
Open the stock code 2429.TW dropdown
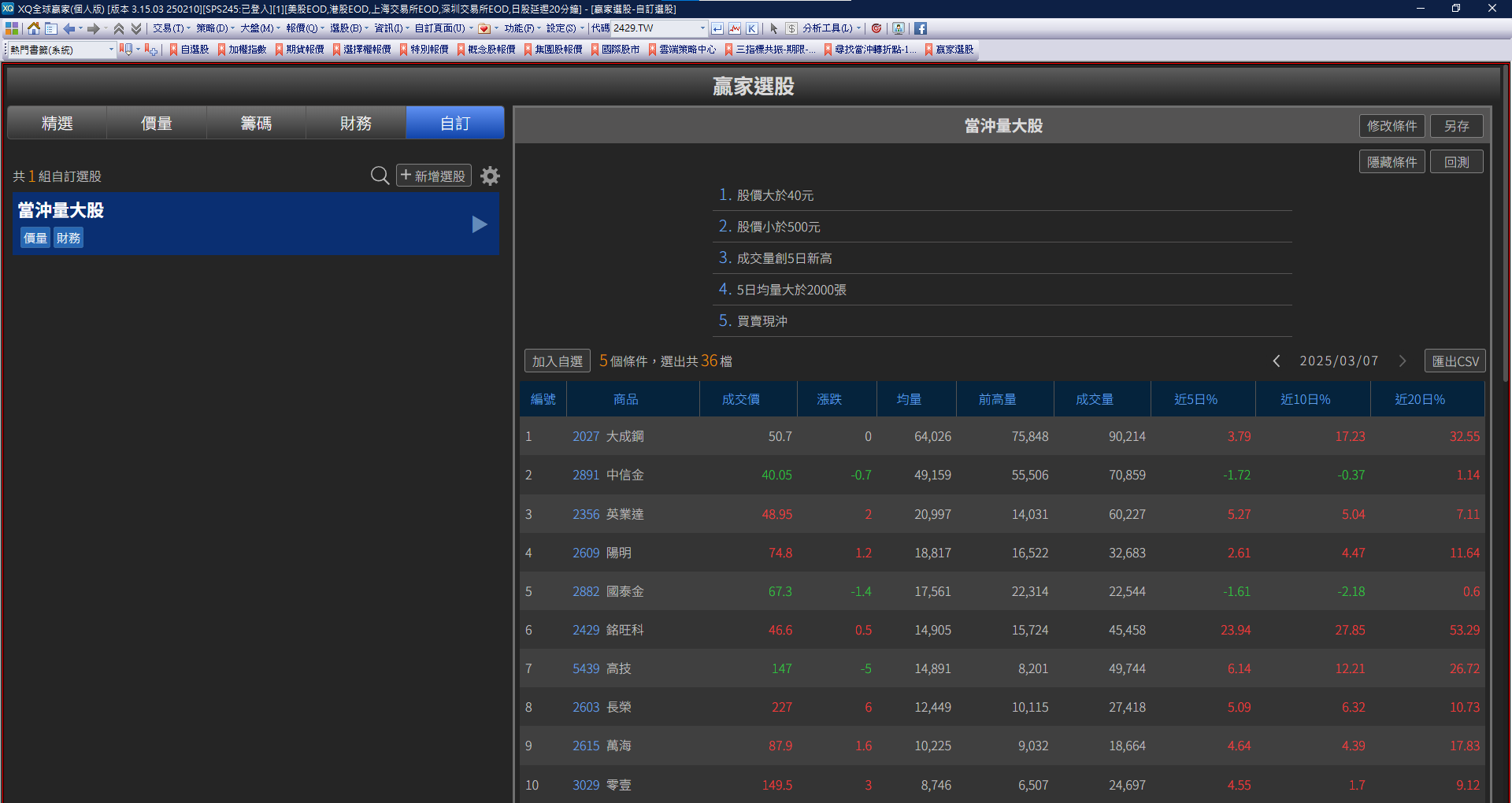702,28
